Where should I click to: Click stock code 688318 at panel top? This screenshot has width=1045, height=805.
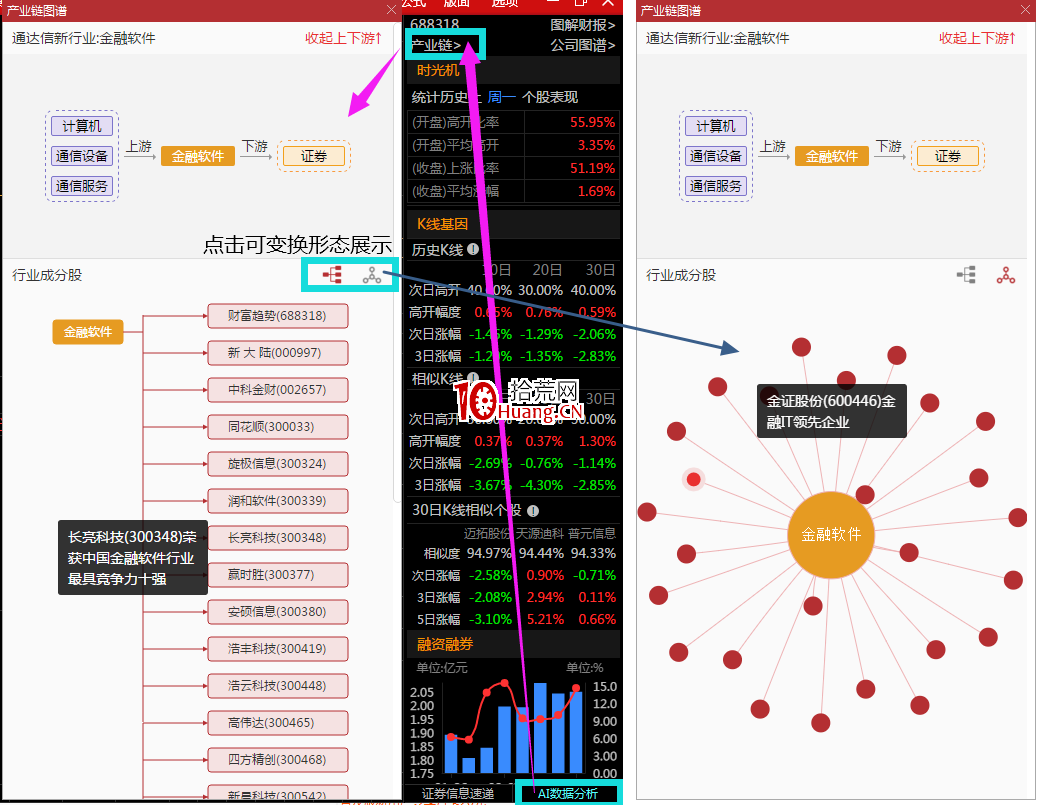[x=435, y=24]
